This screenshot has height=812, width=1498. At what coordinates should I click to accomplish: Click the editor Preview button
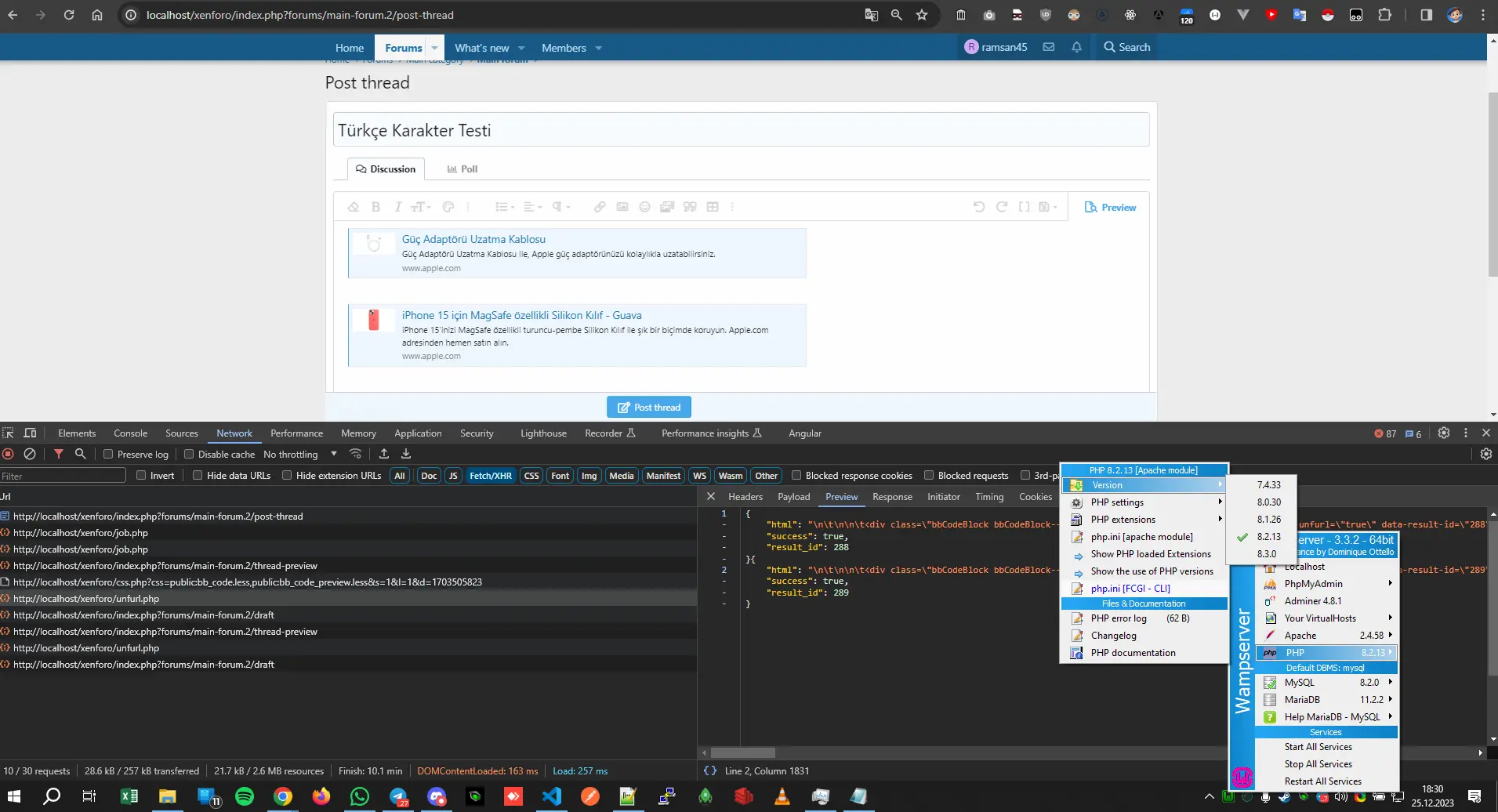pos(1110,207)
